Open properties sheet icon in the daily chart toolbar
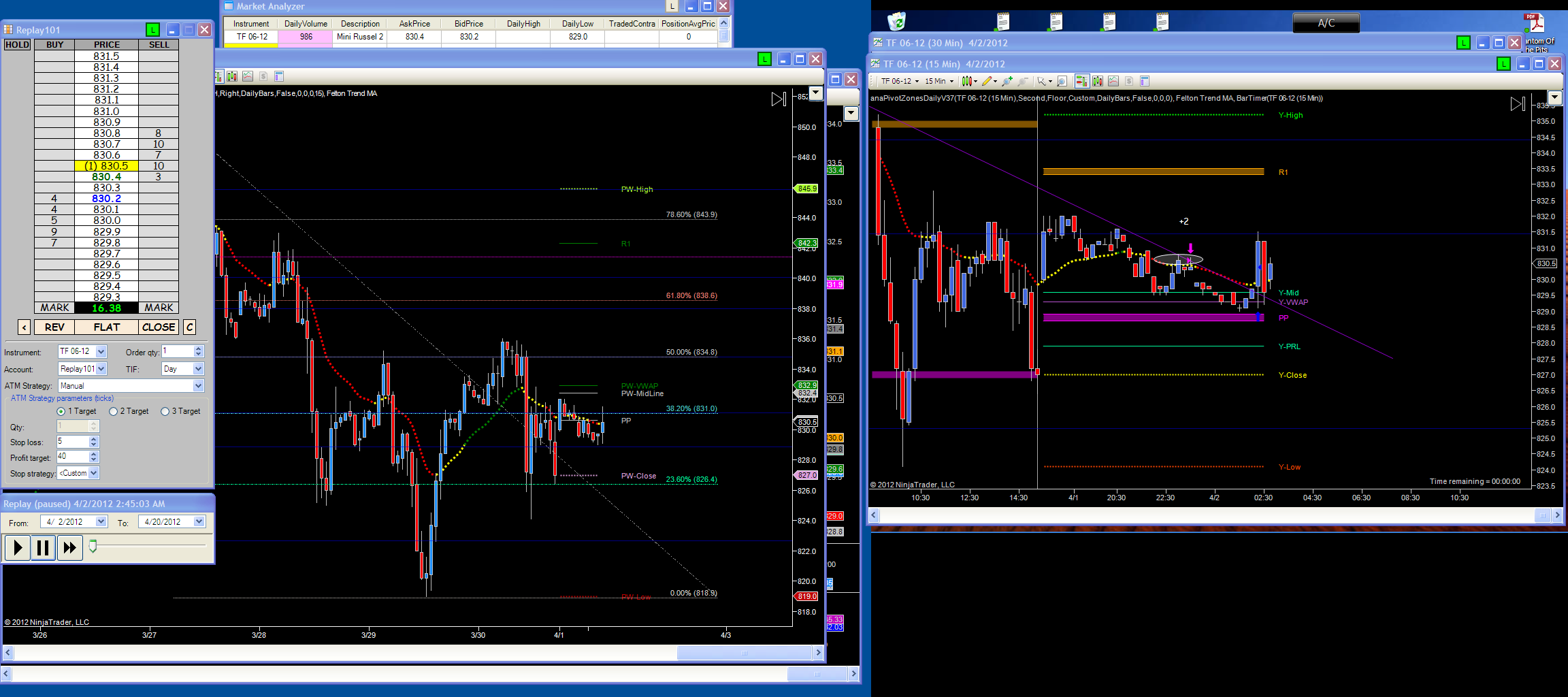 279,76
